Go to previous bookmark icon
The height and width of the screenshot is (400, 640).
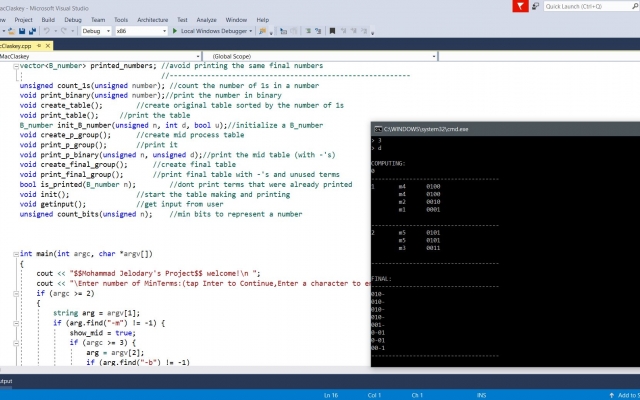tap(343, 31)
